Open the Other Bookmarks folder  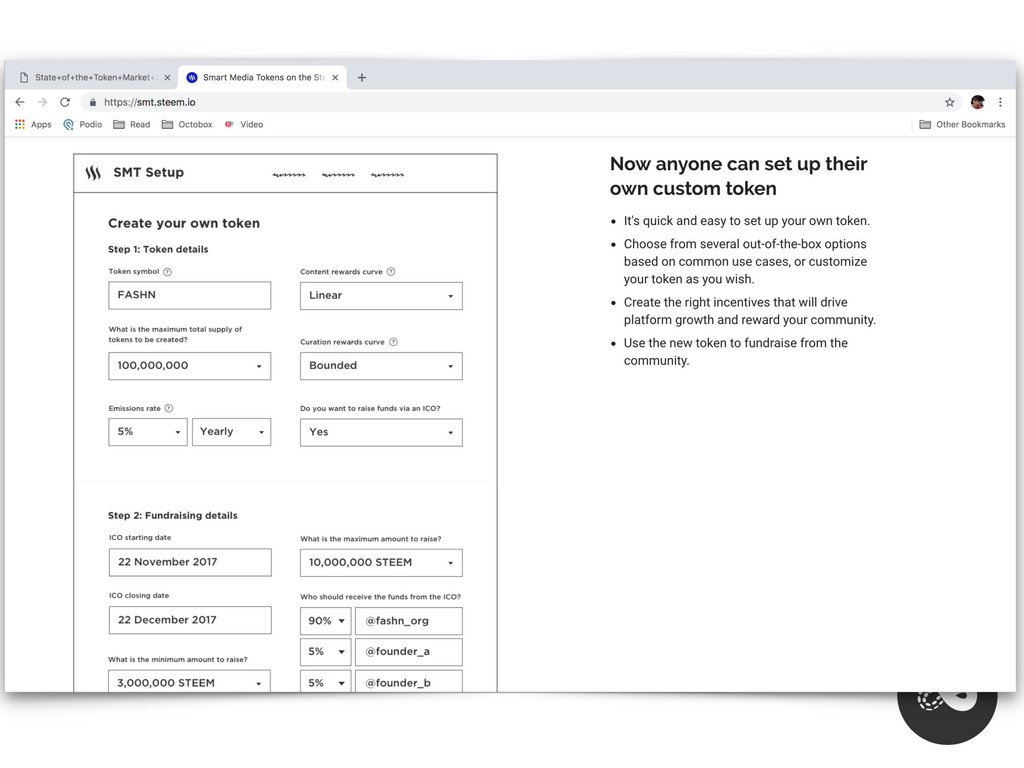(x=962, y=124)
